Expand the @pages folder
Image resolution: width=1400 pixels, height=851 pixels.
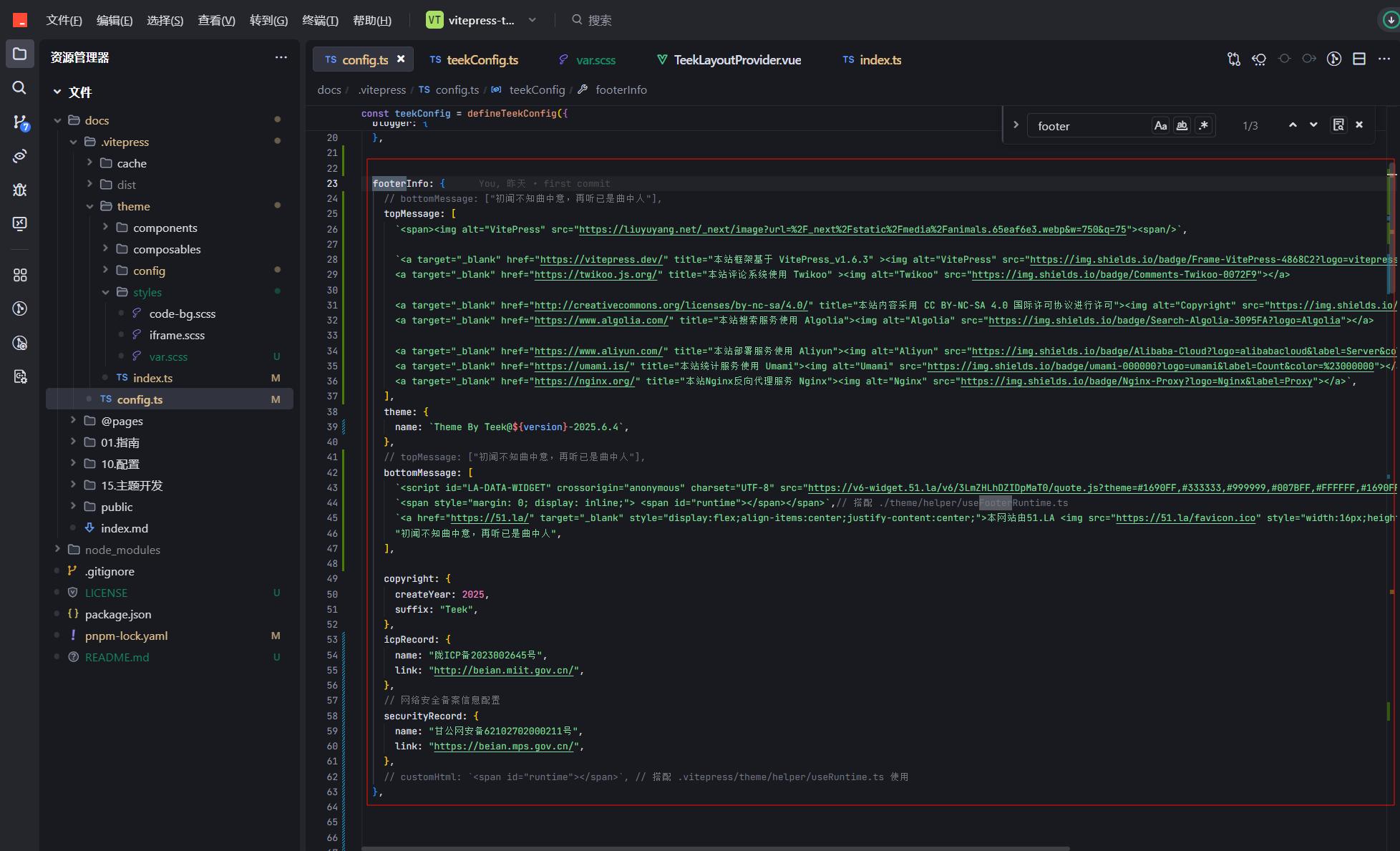[73, 421]
